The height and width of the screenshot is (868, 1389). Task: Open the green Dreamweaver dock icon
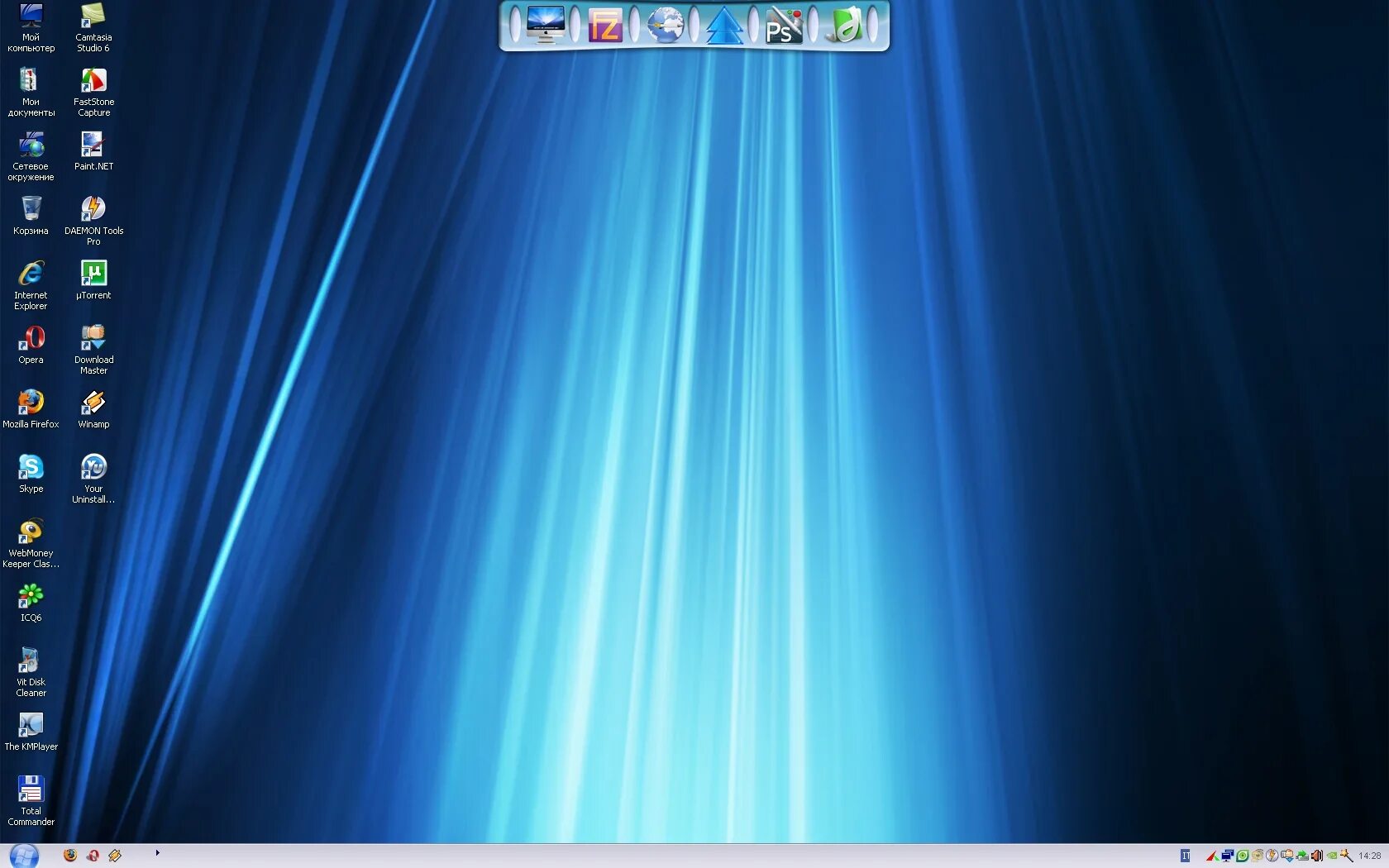[x=844, y=26]
